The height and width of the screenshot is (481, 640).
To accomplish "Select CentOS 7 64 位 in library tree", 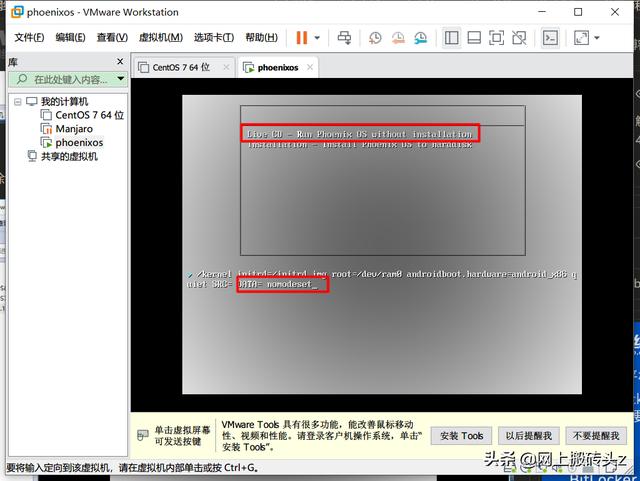I will [x=89, y=115].
